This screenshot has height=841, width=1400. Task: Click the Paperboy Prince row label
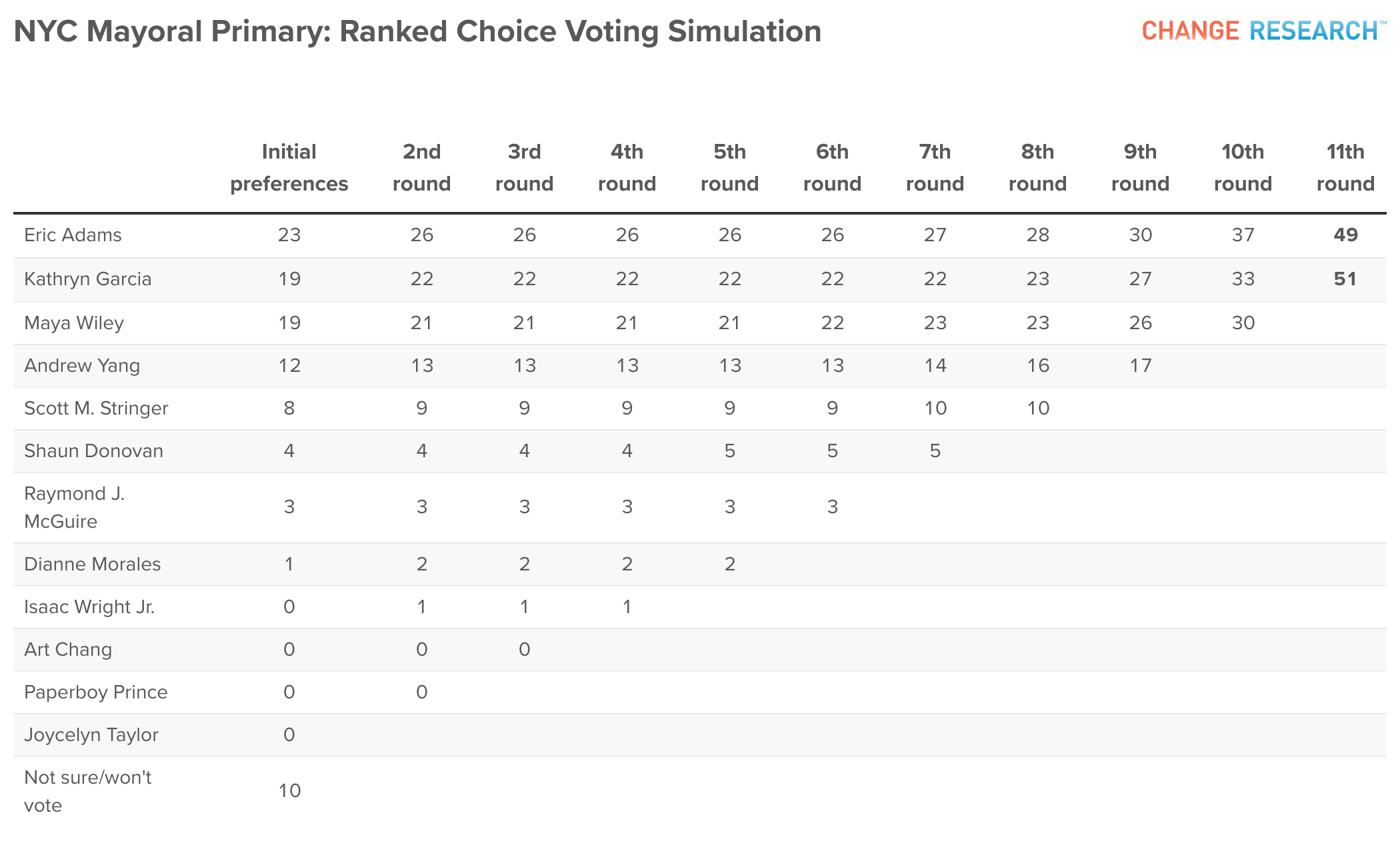click(95, 692)
